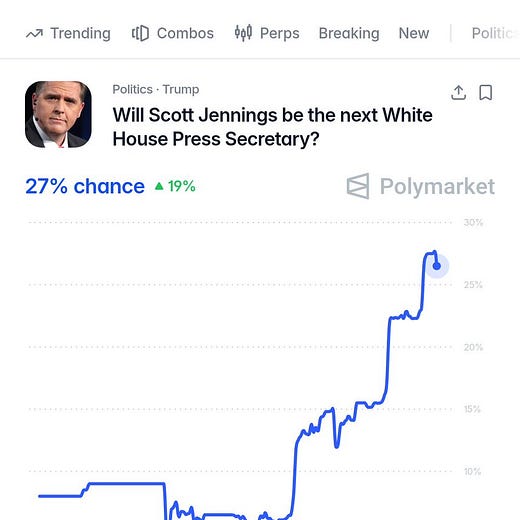Screen dimensions: 520x520
Task: Click the Polymarket logo watermark
Action: coord(421,186)
